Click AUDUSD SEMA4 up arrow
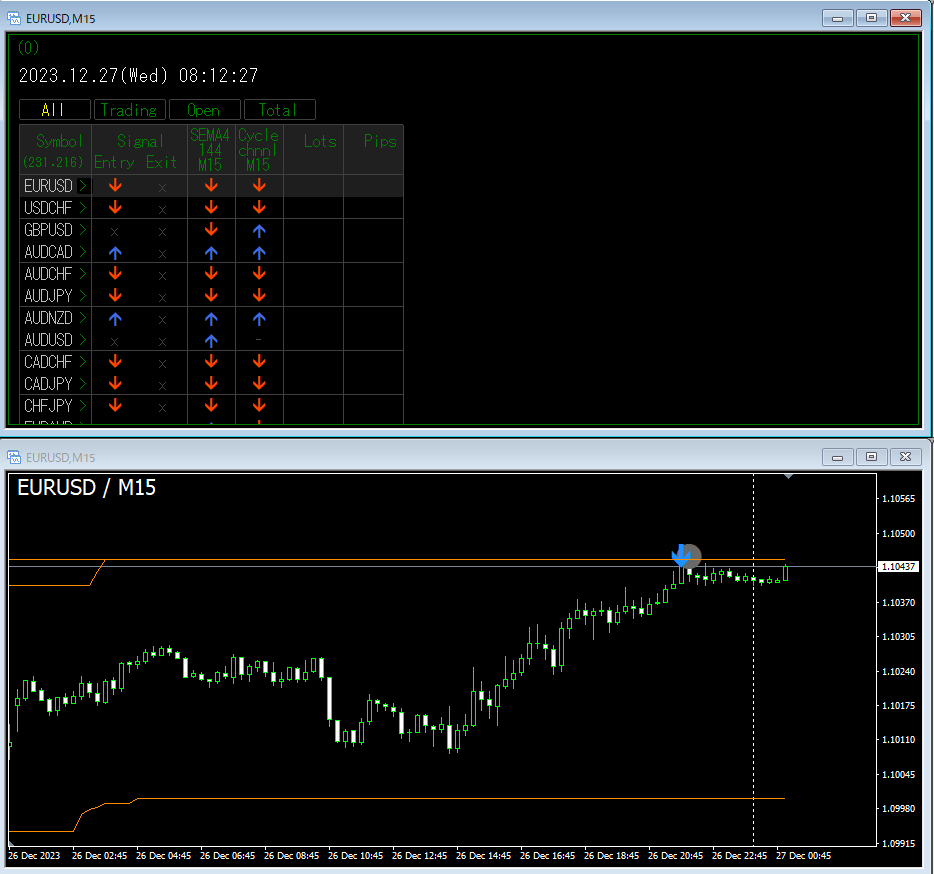The width and height of the screenshot is (934, 874). [x=211, y=341]
